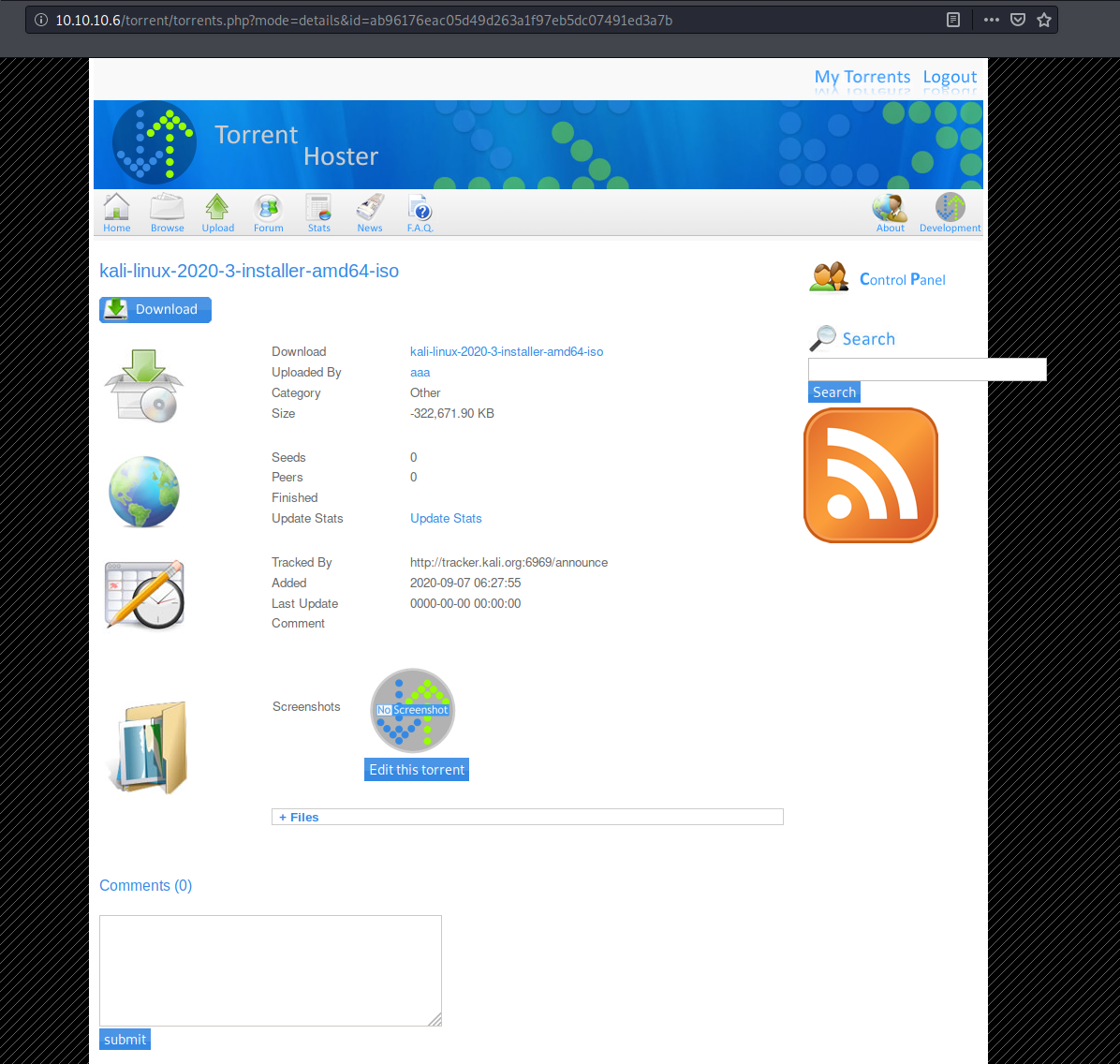Open the Development nav icon

950,213
